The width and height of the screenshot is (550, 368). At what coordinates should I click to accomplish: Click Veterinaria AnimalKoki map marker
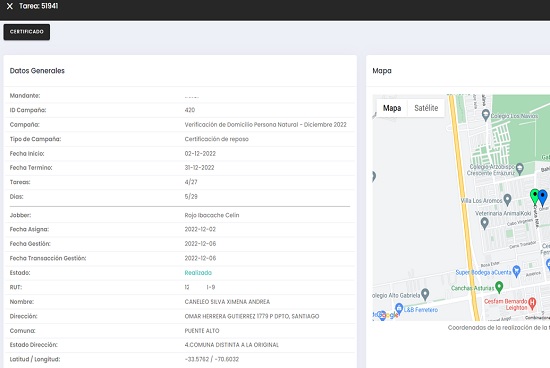(x=484, y=223)
